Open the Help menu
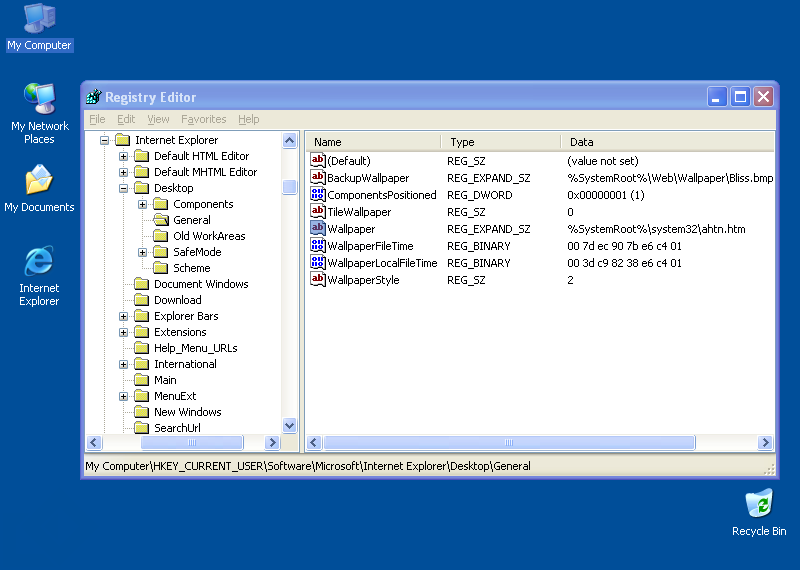This screenshot has height=570, width=800. click(248, 119)
